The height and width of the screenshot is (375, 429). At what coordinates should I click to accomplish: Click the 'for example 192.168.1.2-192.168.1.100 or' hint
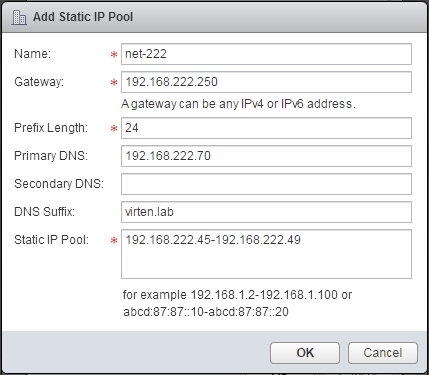[237, 295]
